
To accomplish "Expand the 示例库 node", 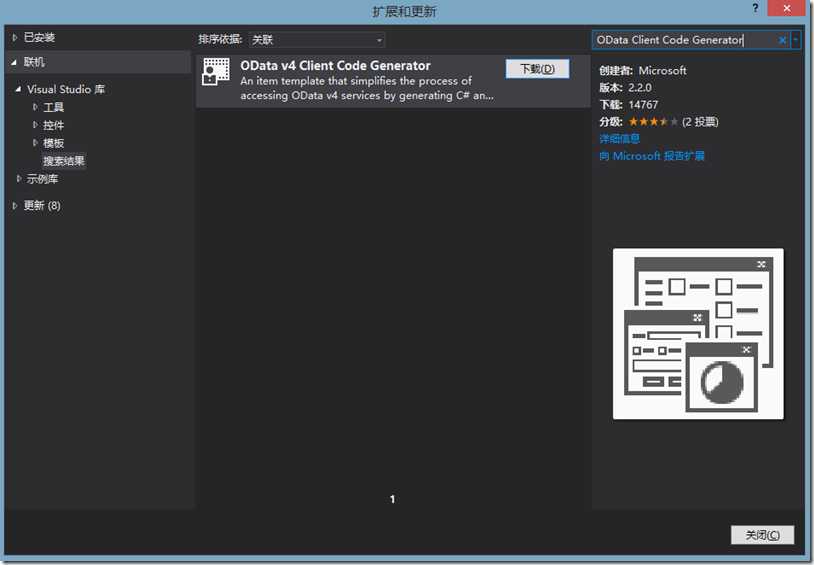I will (x=19, y=179).
